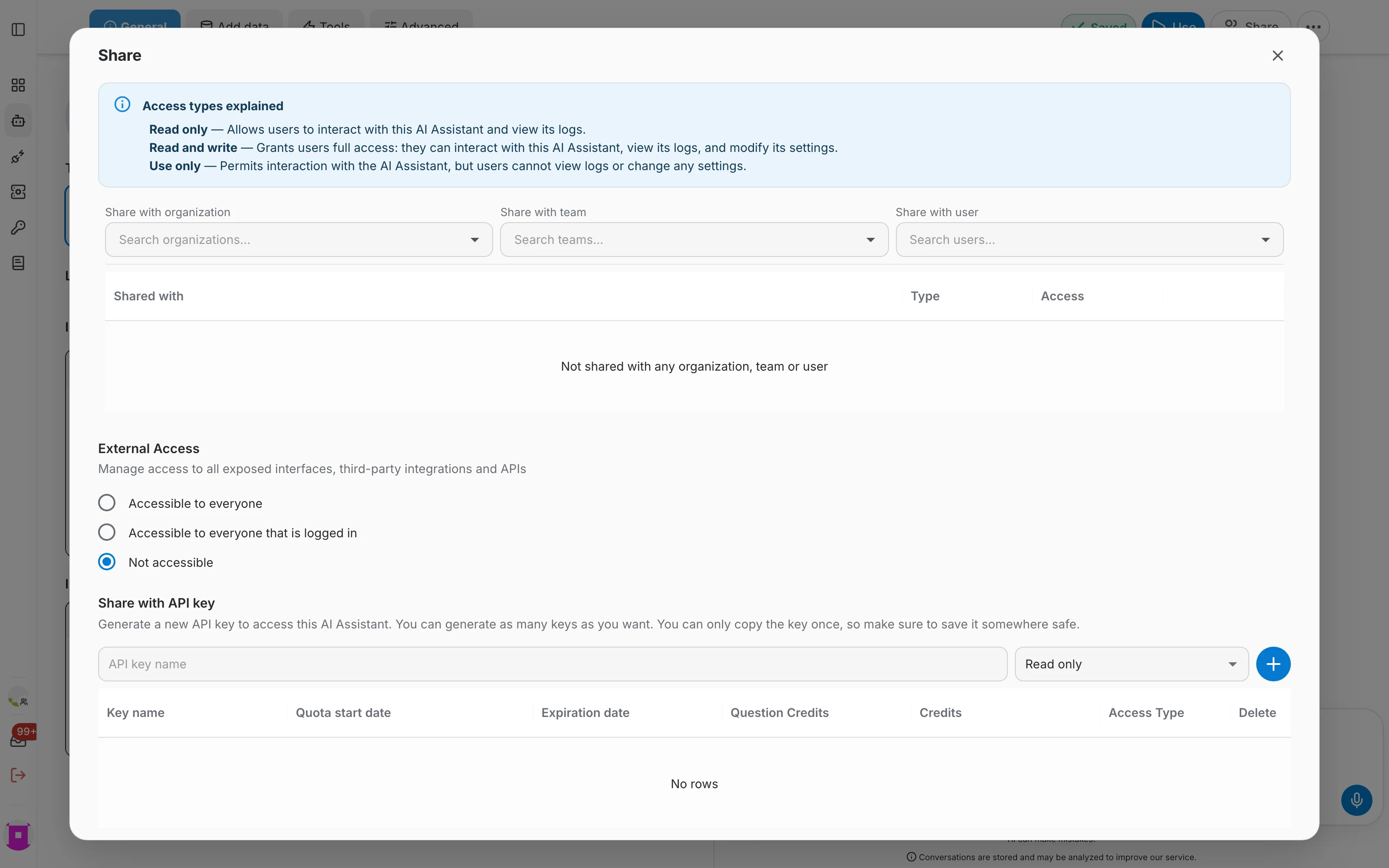Image resolution: width=1389 pixels, height=868 pixels.
Task: Expand the Search teams dropdown arrow
Action: (871, 240)
